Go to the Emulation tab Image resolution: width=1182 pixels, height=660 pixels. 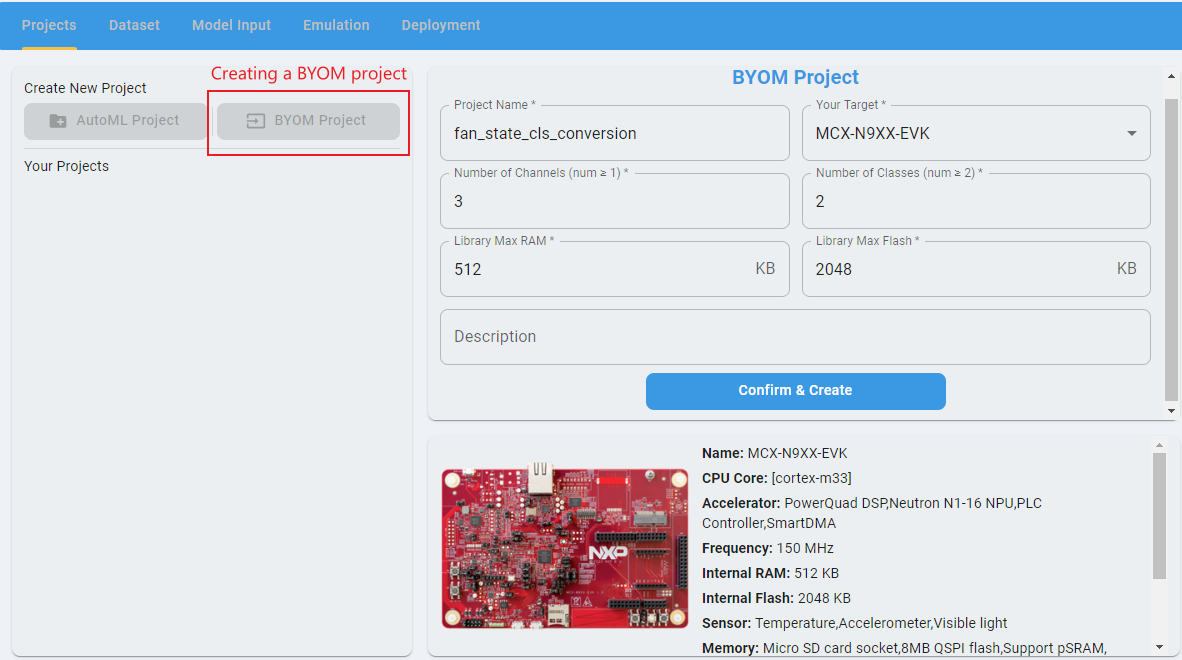click(336, 25)
